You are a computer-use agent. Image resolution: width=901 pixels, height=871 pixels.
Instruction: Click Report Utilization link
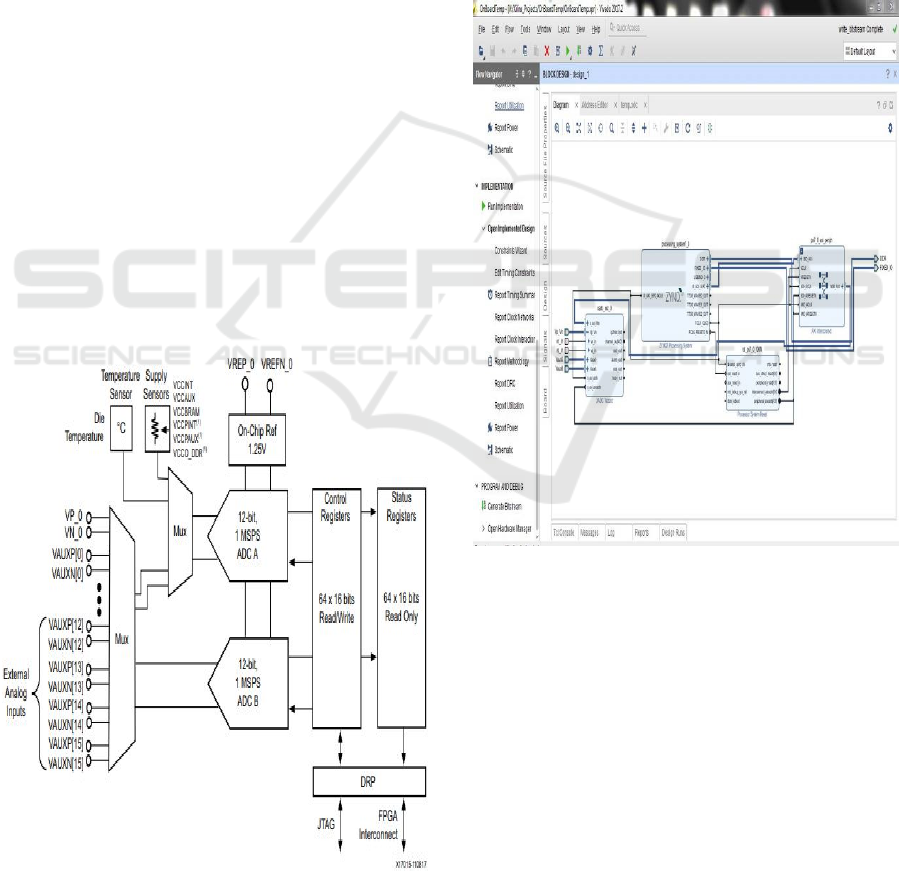510,105
